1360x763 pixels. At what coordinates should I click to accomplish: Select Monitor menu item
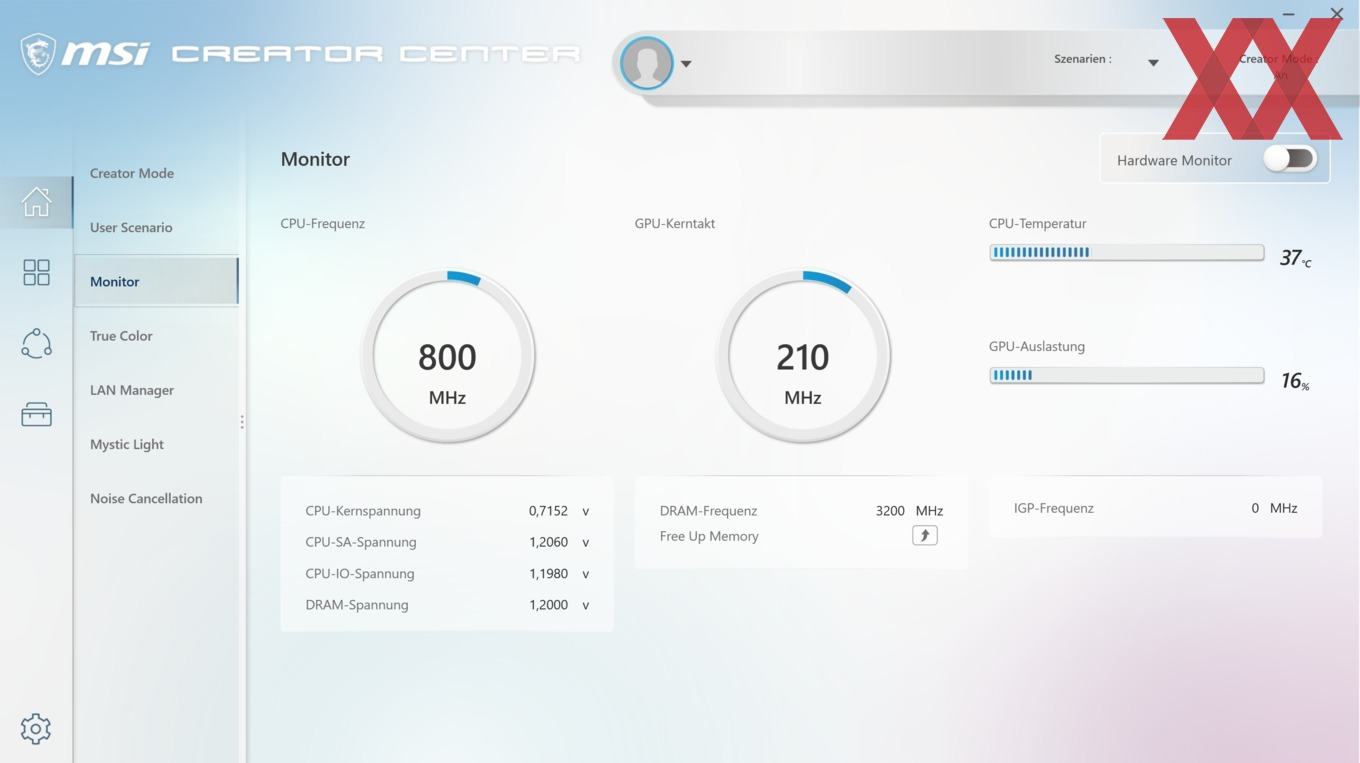tap(156, 281)
